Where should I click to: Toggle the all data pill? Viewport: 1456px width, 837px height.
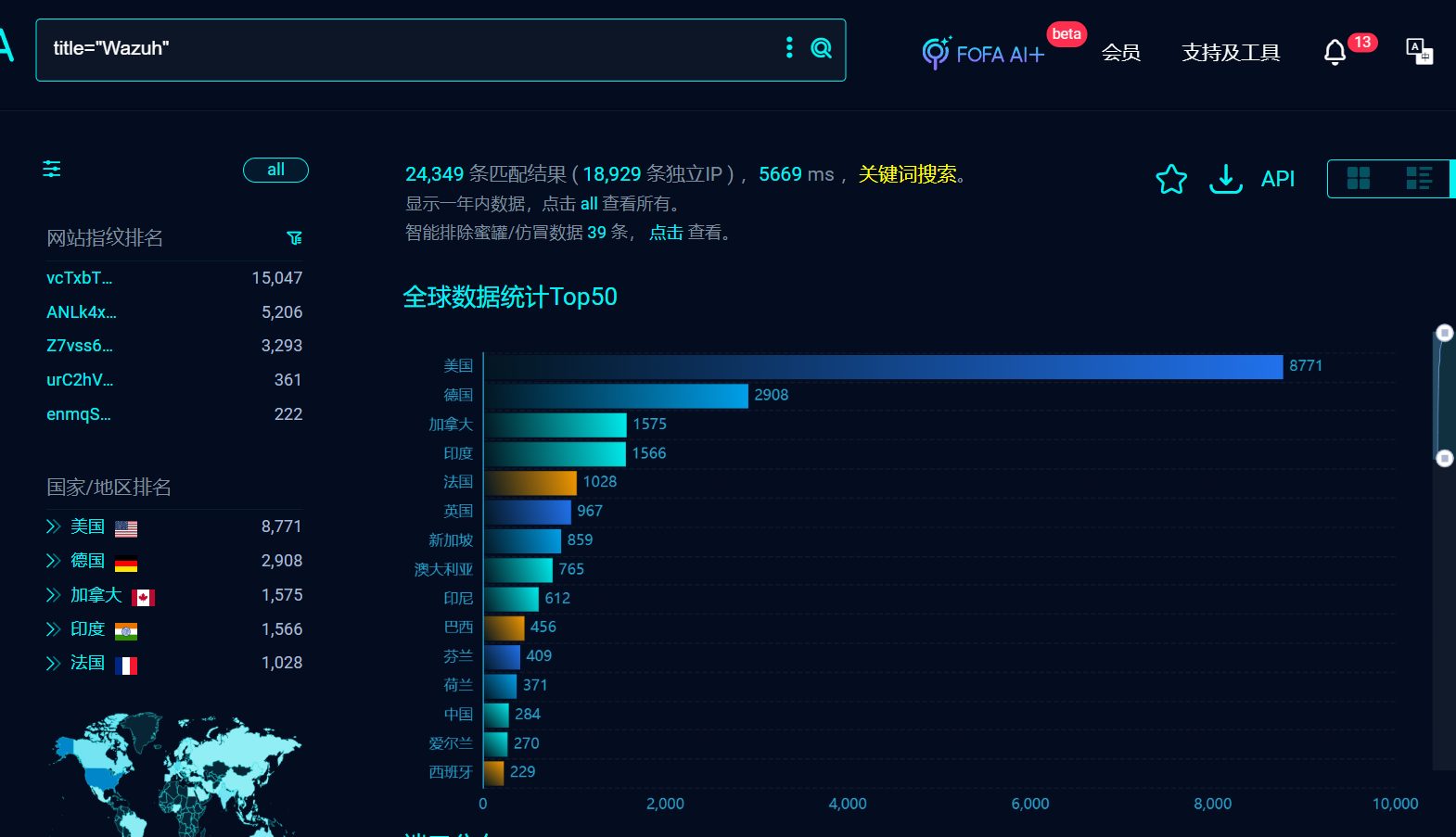[x=275, y=170]
